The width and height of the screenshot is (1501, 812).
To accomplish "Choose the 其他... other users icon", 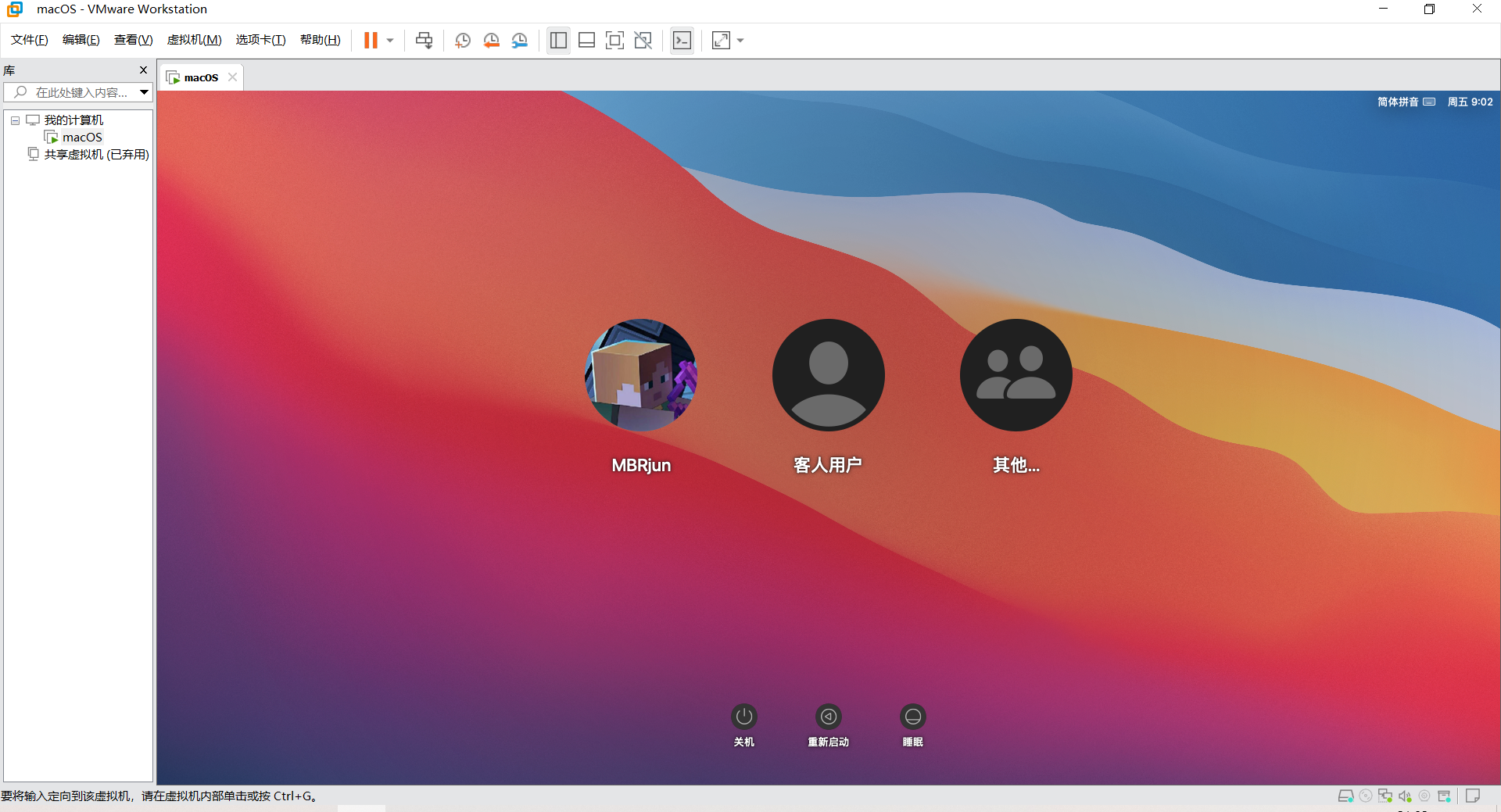I will [1016, 375].
